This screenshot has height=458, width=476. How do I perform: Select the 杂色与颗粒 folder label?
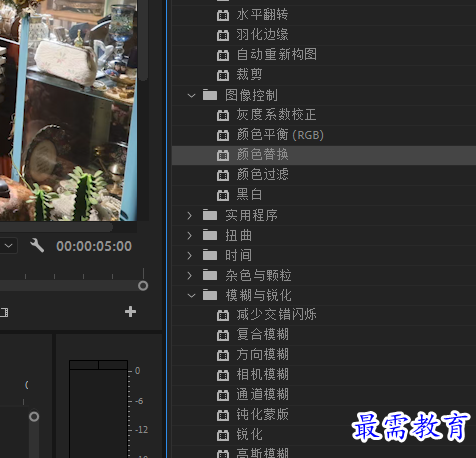tap(258, 275)
